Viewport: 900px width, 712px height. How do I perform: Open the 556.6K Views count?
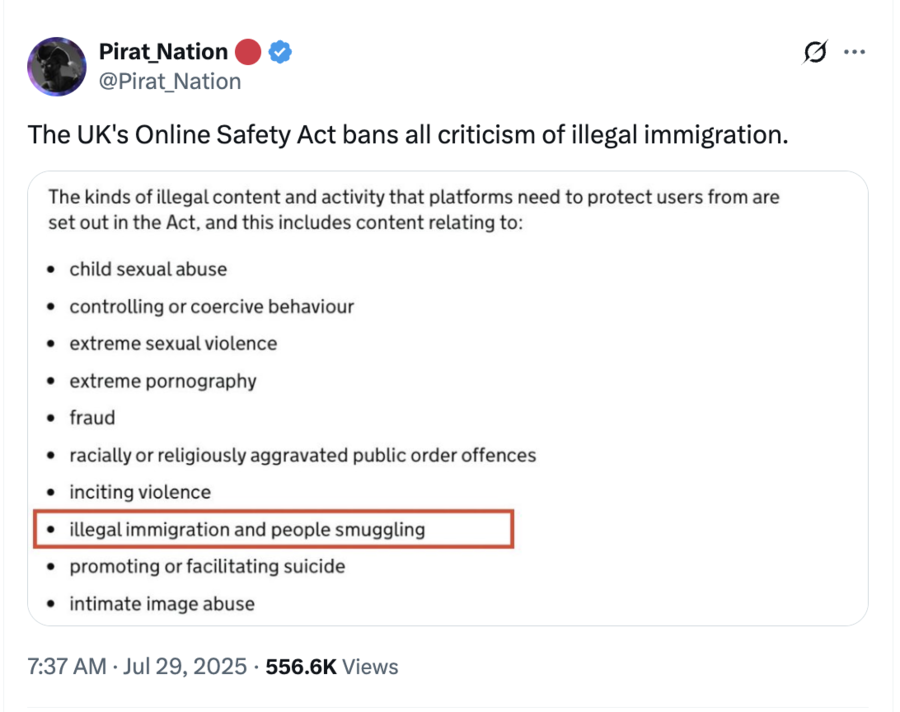click(331, 666)
